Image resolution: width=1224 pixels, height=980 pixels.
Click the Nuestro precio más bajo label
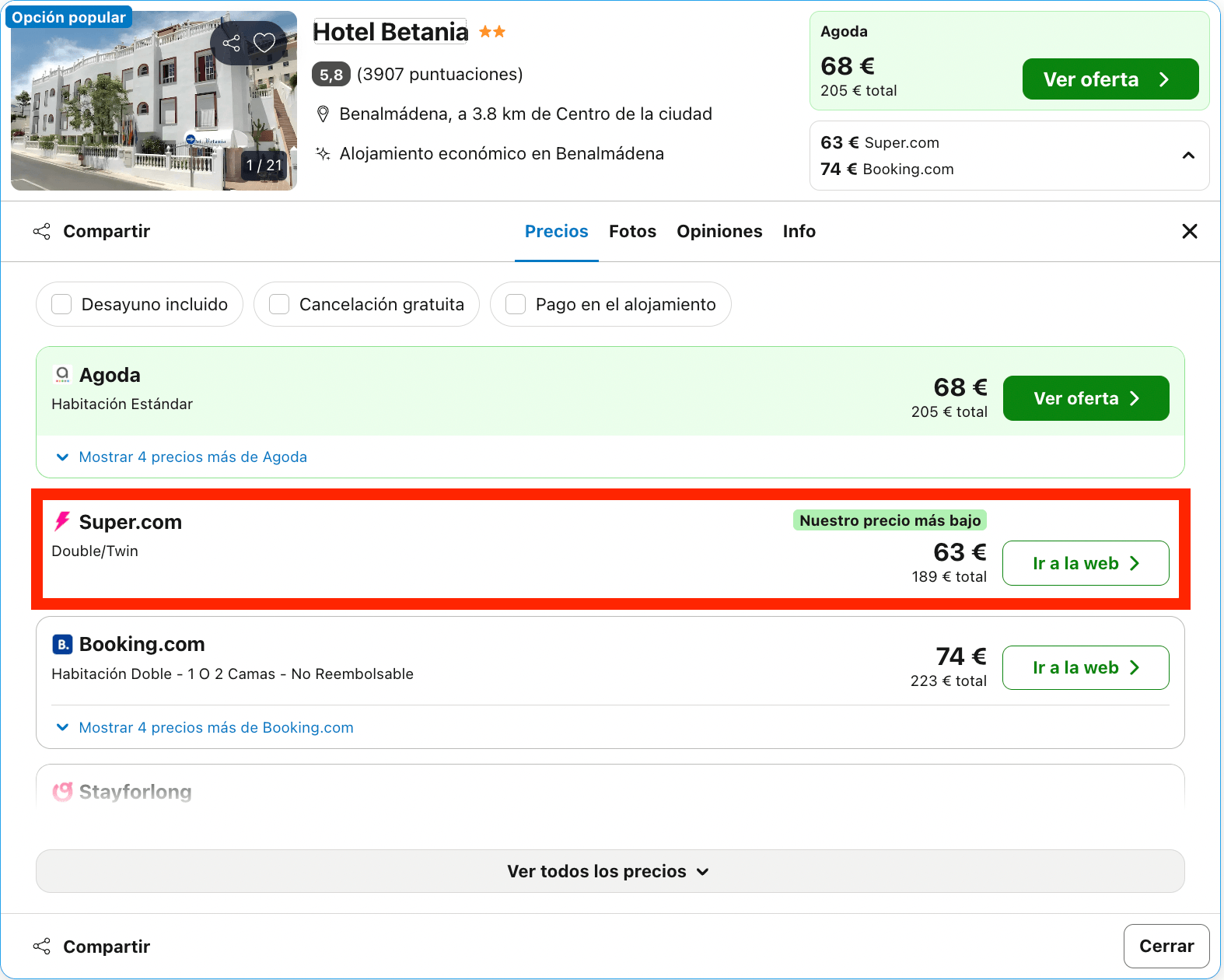[x=890, y=520]
